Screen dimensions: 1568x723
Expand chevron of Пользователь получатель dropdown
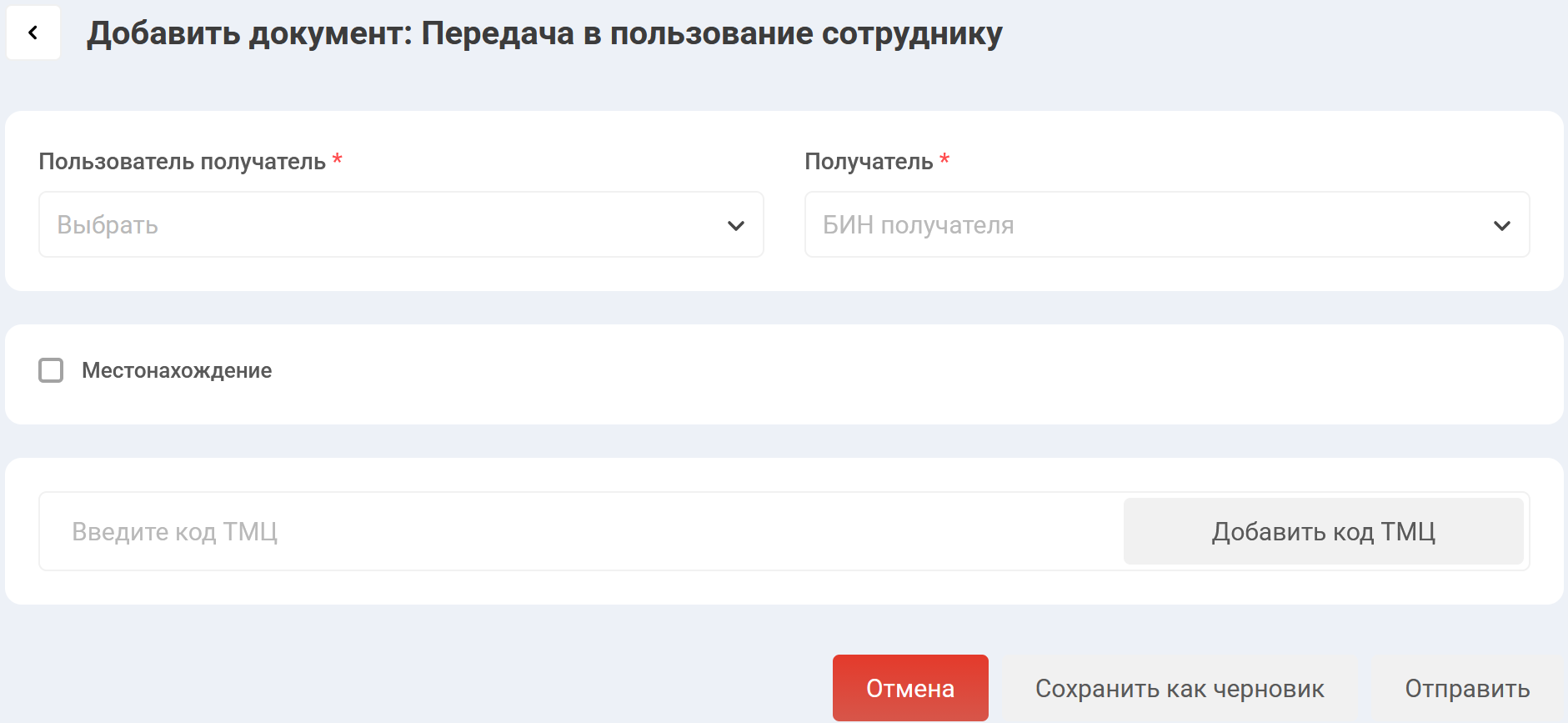click(735, 225)
